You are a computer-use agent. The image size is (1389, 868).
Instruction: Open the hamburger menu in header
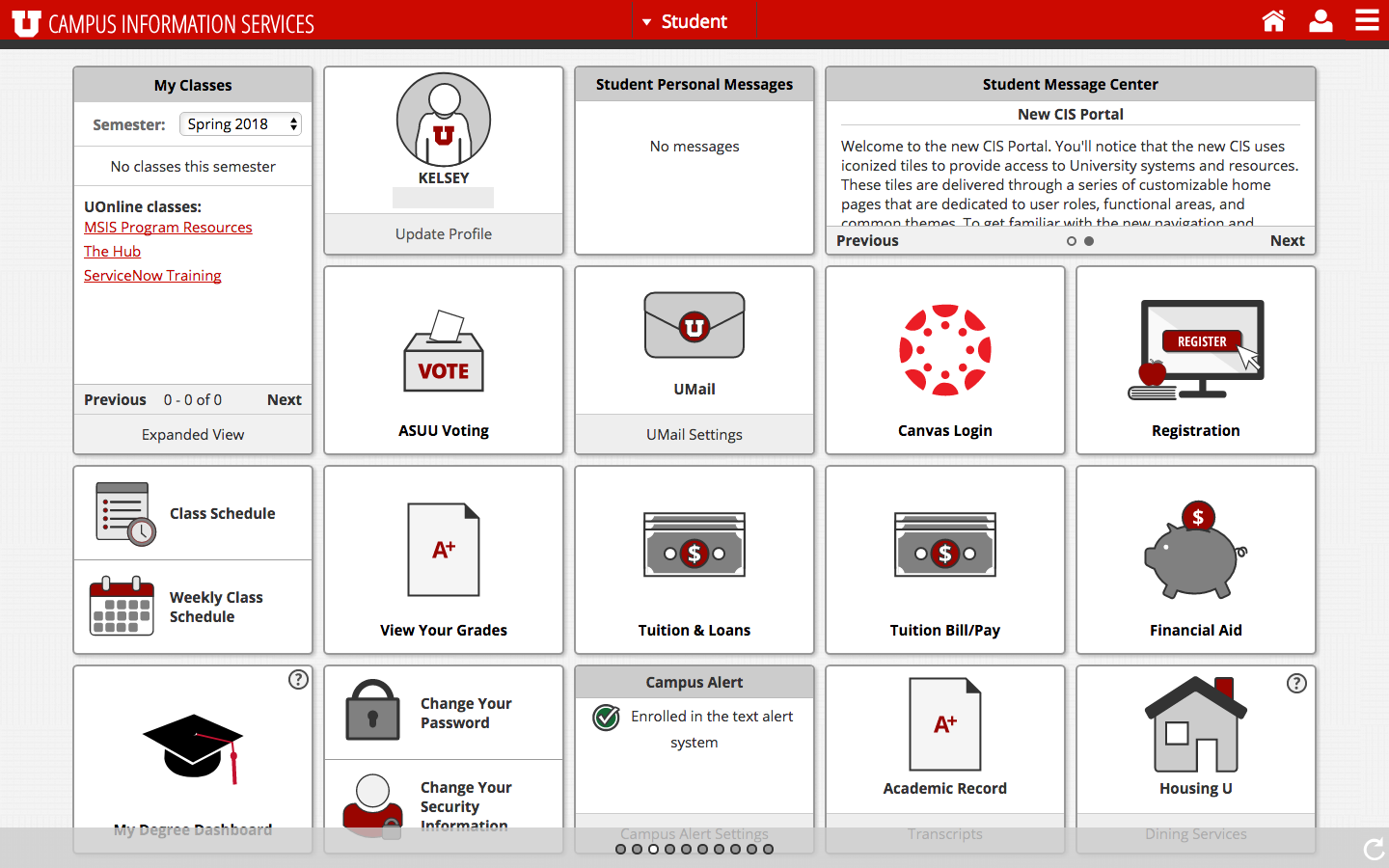(1367, 21)
